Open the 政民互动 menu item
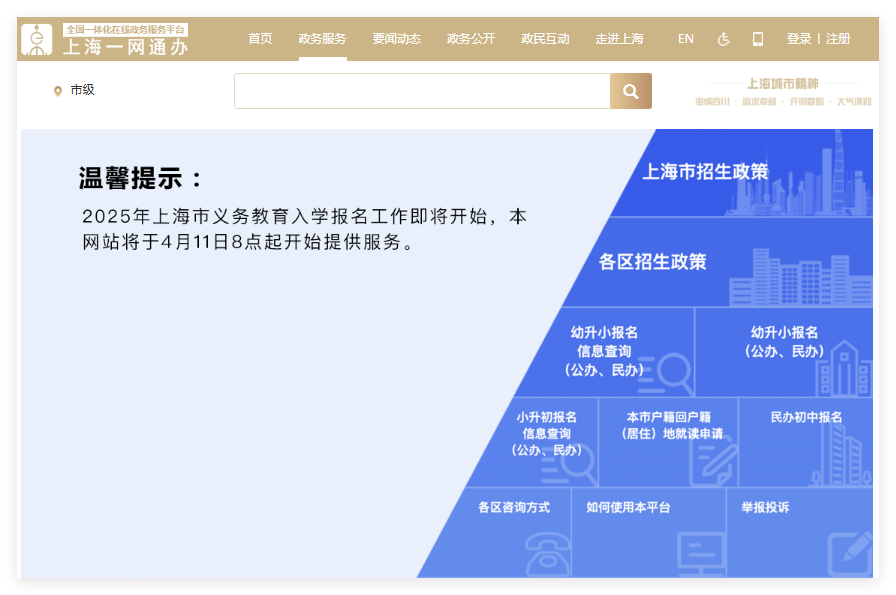 point(545,39)
